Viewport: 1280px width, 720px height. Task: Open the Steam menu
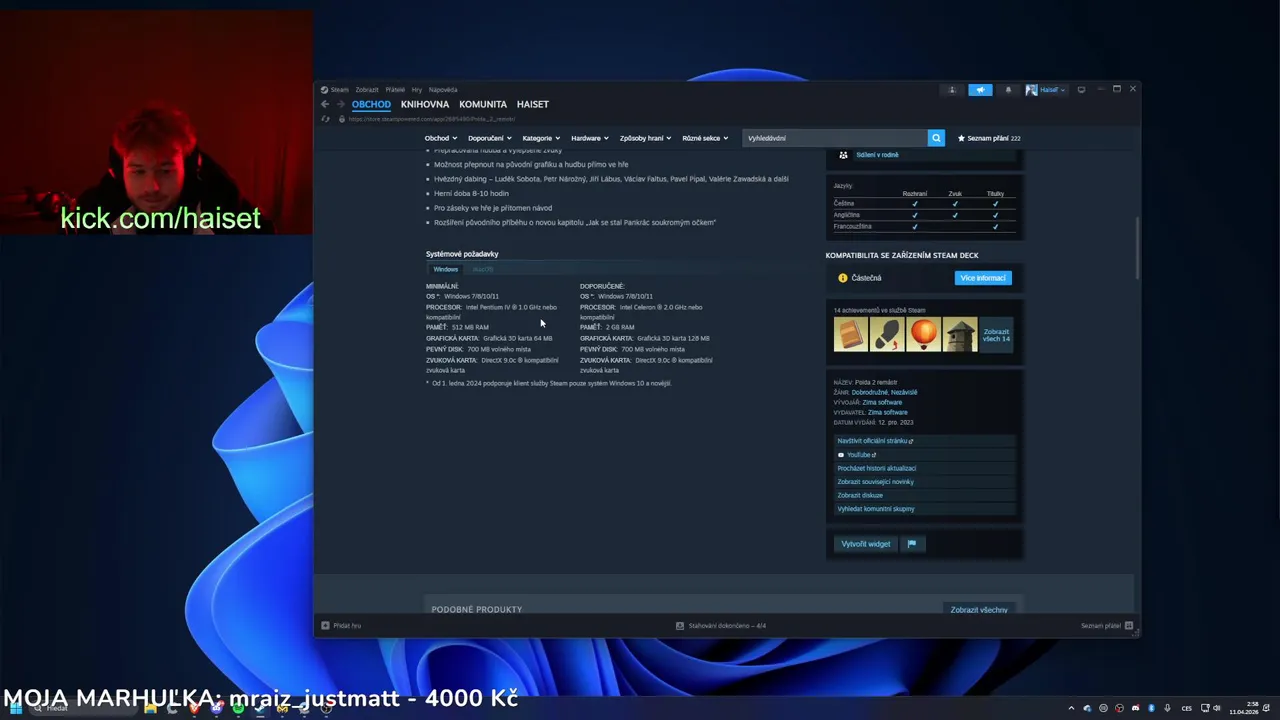335,90
